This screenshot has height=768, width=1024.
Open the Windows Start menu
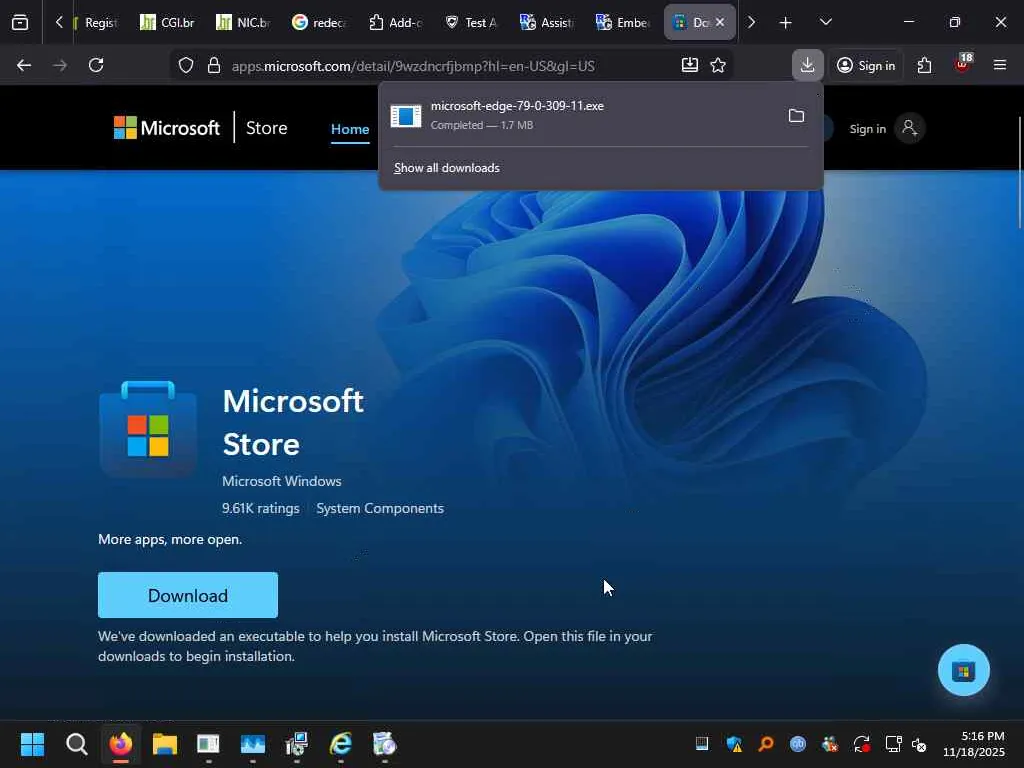coord(32,744)
